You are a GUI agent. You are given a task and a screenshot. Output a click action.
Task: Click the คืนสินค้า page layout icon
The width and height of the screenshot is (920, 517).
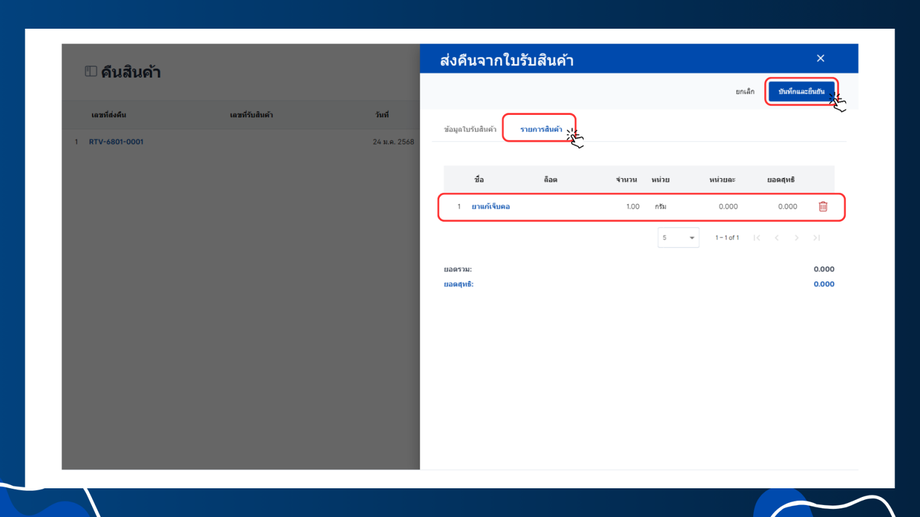tap(90, 72)
